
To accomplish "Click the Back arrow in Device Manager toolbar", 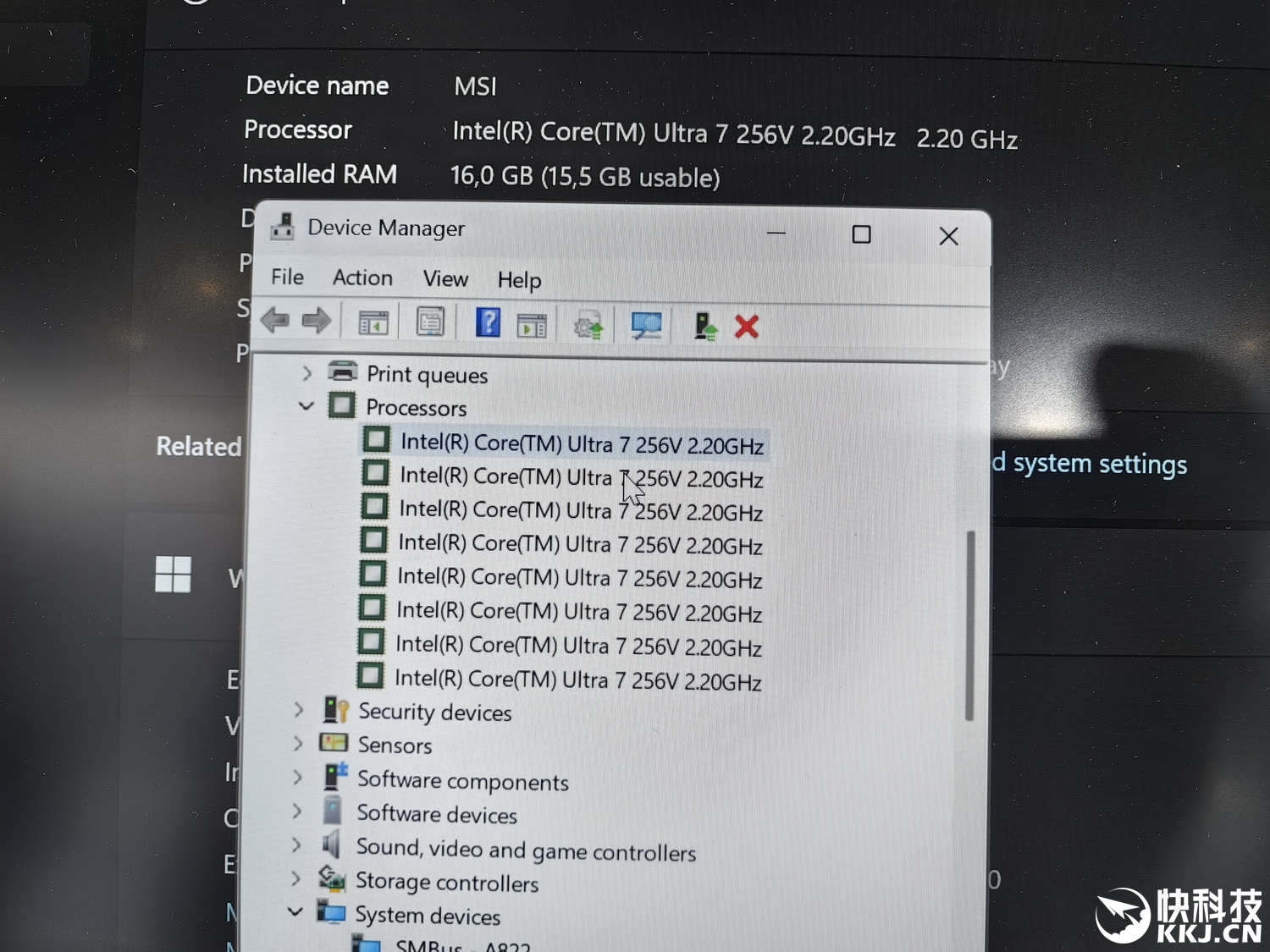I will point(275,321).
